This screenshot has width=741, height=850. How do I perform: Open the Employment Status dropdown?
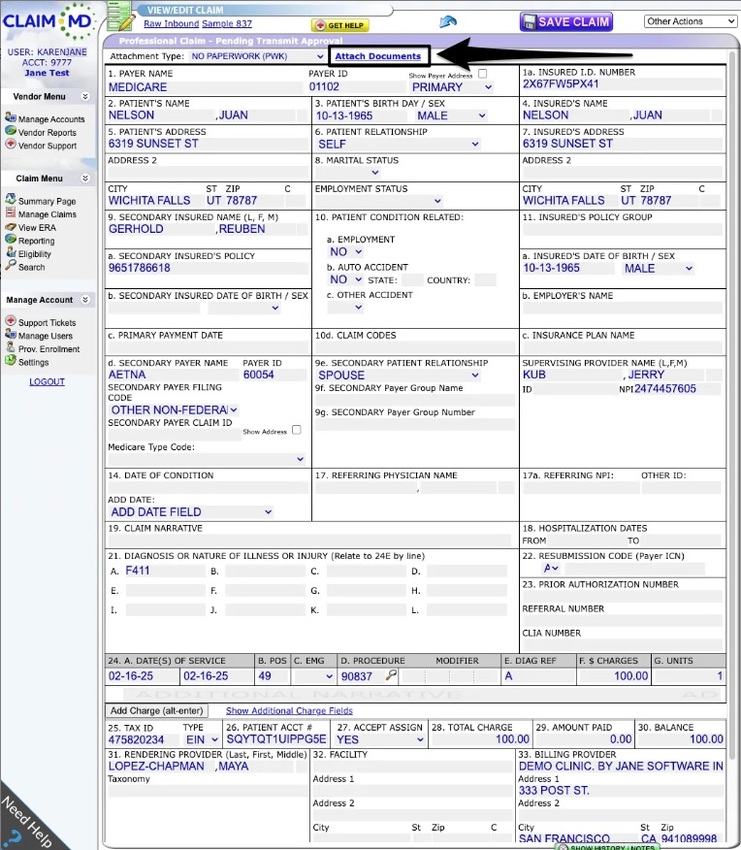(x=379, y=201)
